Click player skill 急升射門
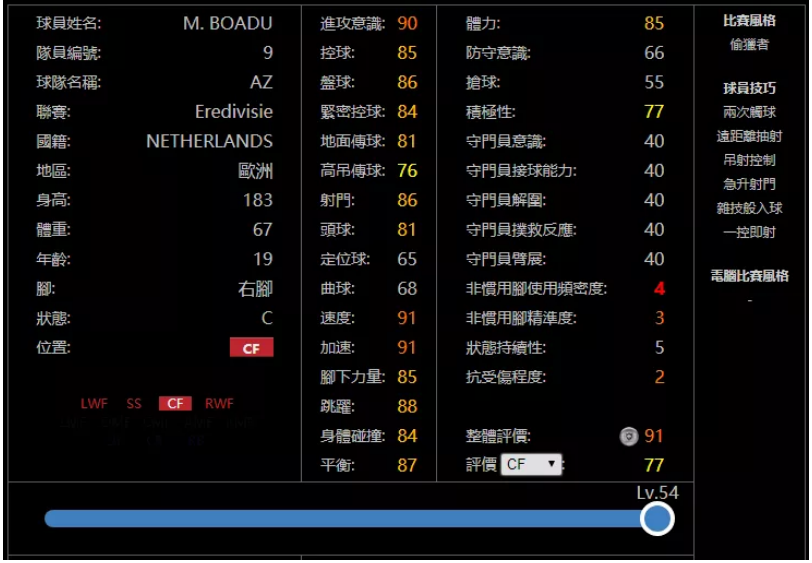Image resolution: width=812 pixels, height=563 pixels. [749, 184]
